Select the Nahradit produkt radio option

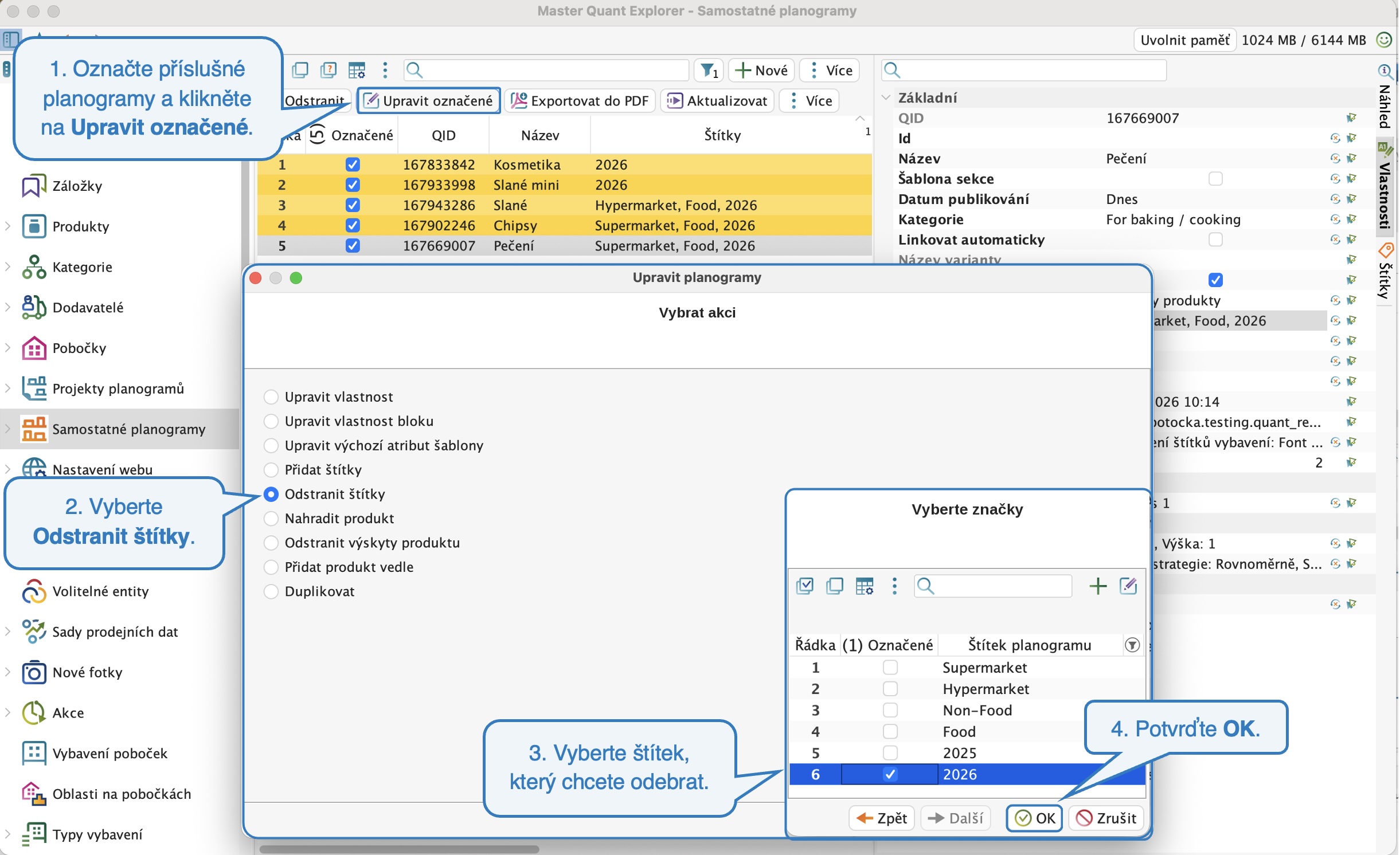pos(271,519)
